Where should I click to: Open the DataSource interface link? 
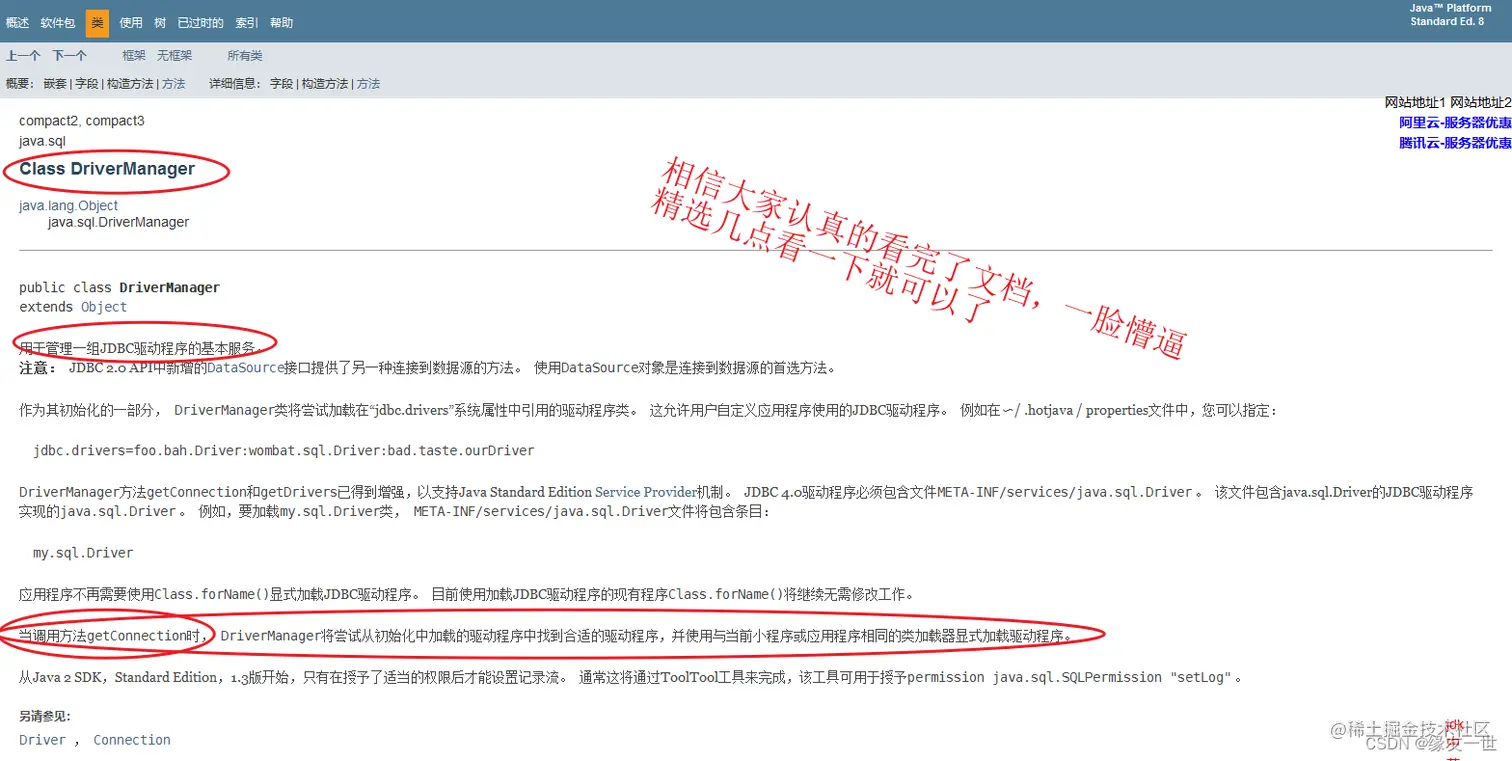click(245, 368)
